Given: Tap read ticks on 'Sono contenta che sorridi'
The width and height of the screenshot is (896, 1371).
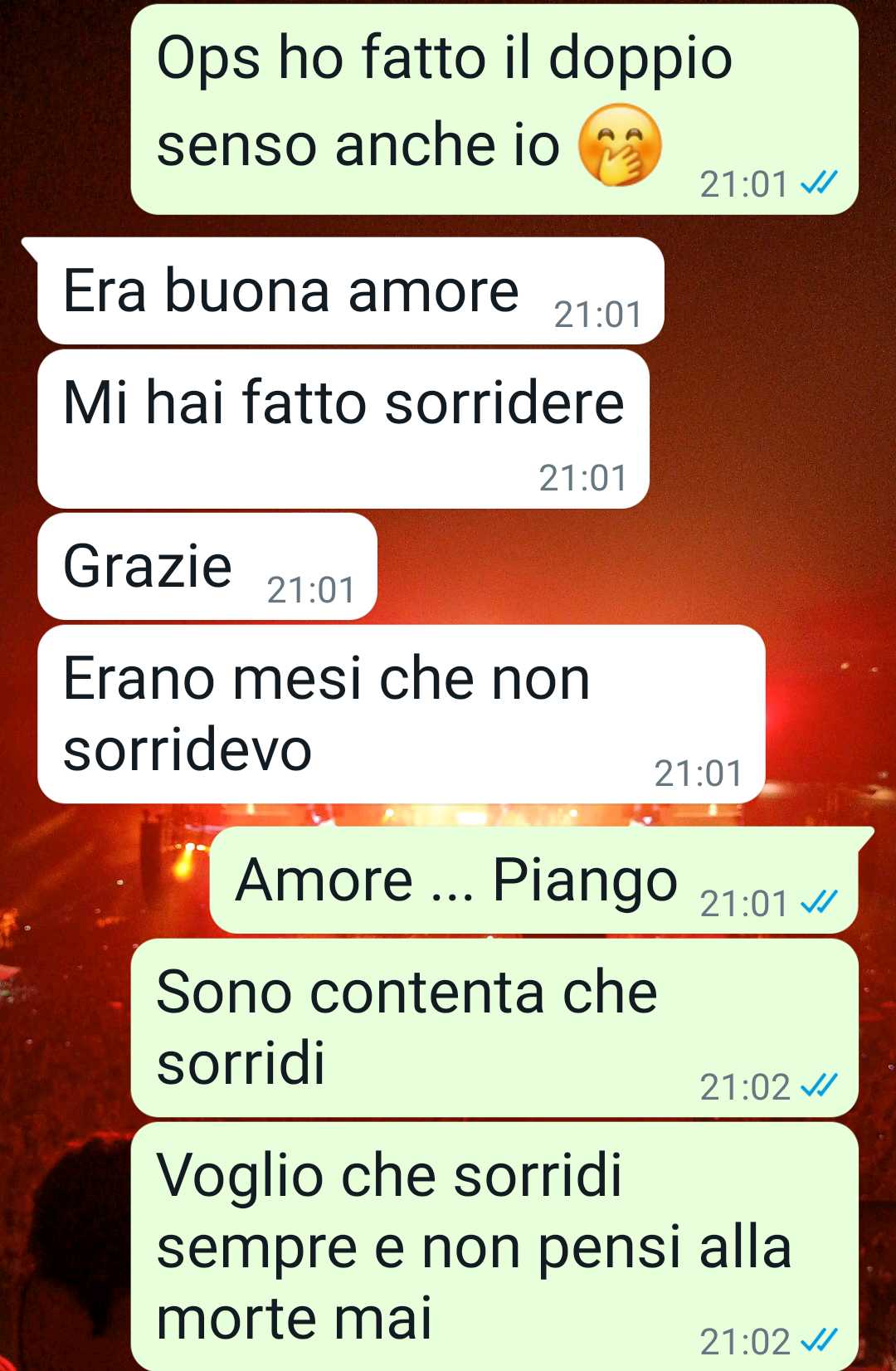Looking at the screenshot, I should point(819,1086).
